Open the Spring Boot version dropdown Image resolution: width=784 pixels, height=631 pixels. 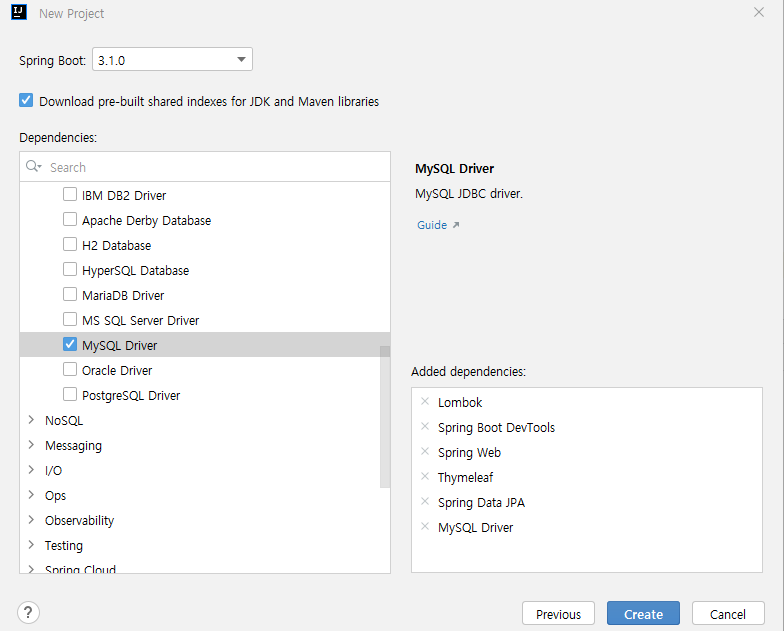(x=172, y=60)
